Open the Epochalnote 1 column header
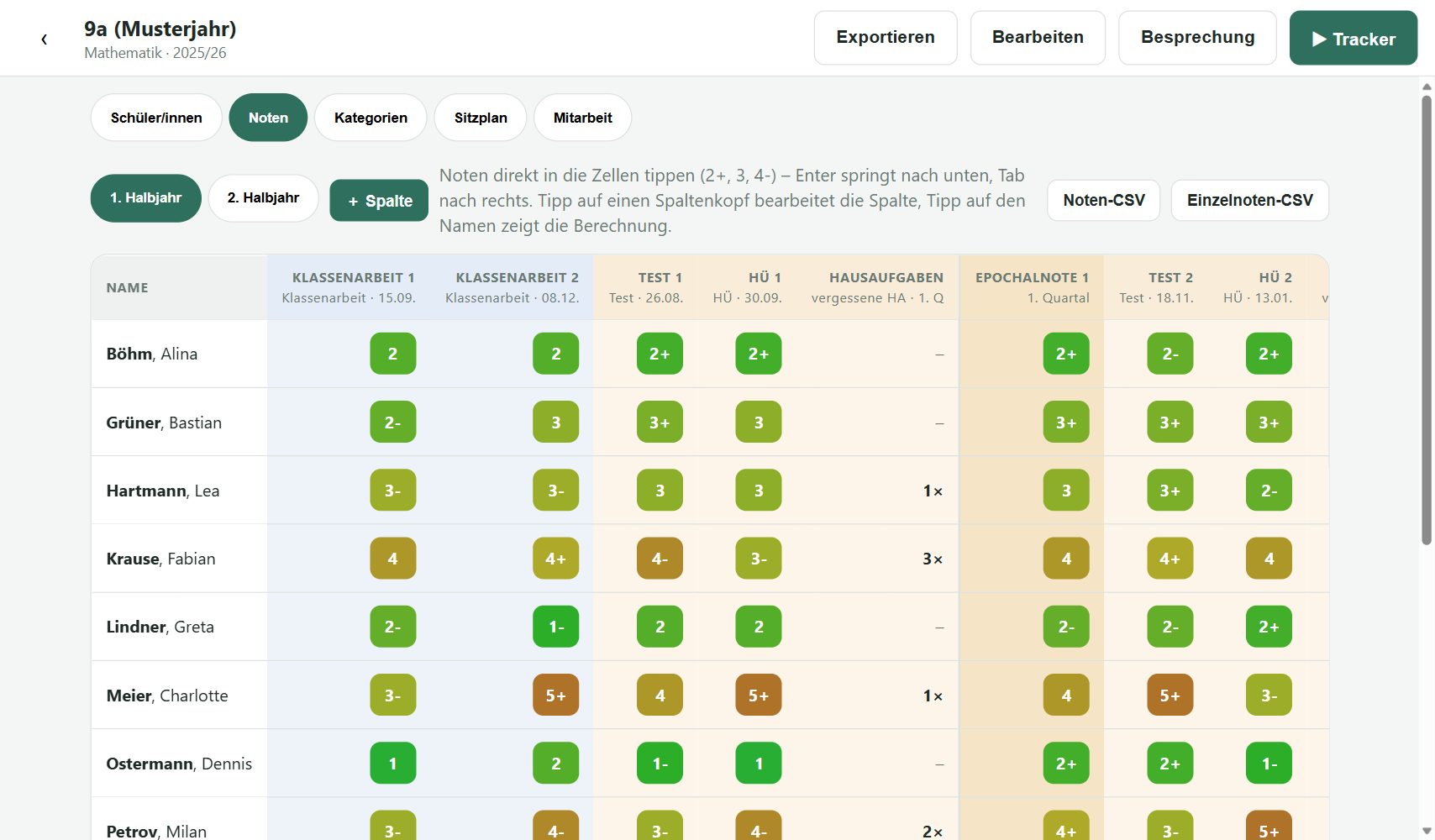The width and height of the screenshot is (1435, 840). (x=1032, y=287)
